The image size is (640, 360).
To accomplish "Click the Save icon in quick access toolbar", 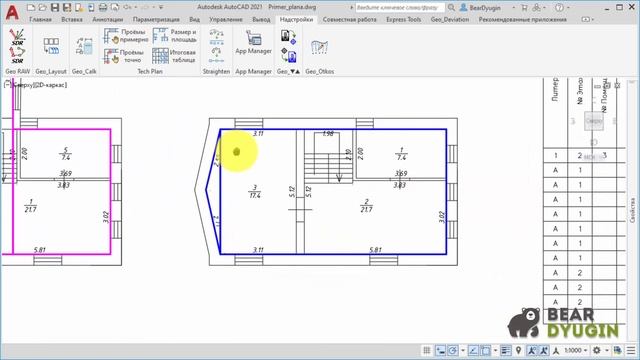I will (55, 7).
